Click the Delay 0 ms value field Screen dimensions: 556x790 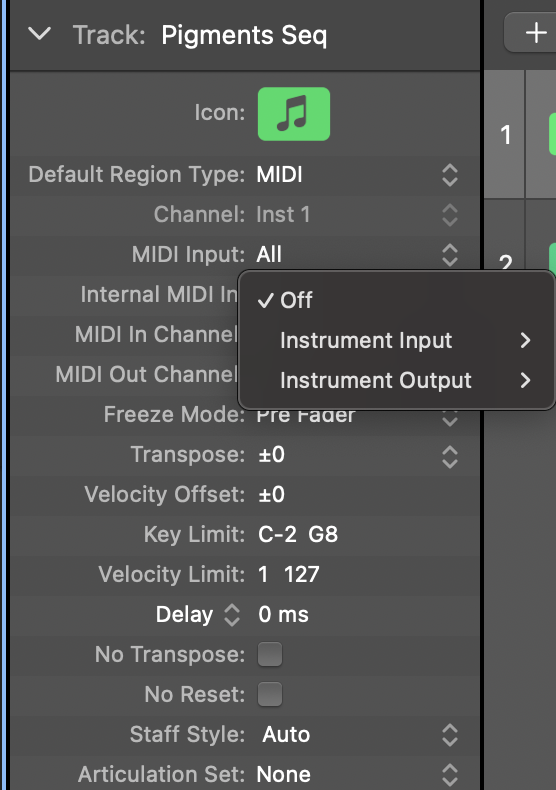coord(284,615)
